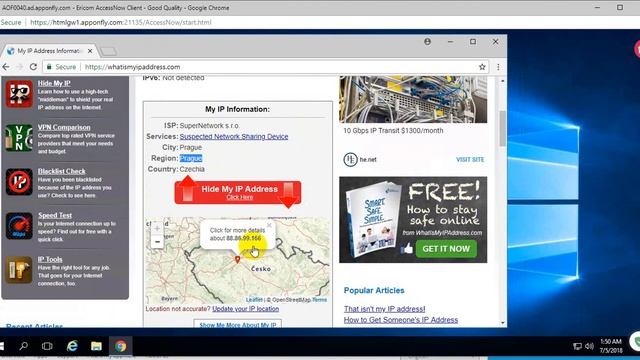Viewport: 640px width, 360px height.
Task: Close the My IP Address Information tab
Action: (x=90, y=51)
